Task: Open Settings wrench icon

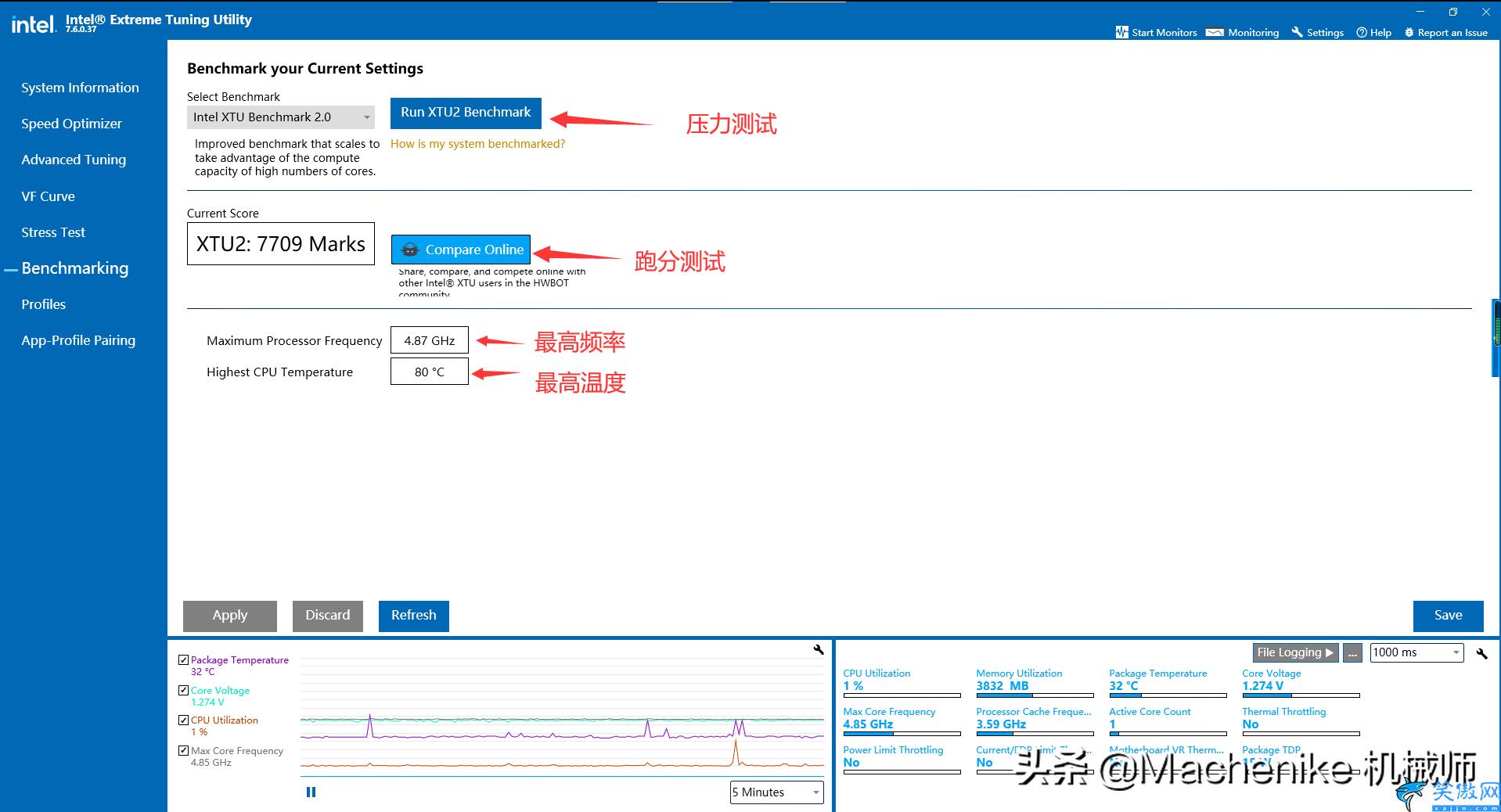Action: click(1298, 32)
